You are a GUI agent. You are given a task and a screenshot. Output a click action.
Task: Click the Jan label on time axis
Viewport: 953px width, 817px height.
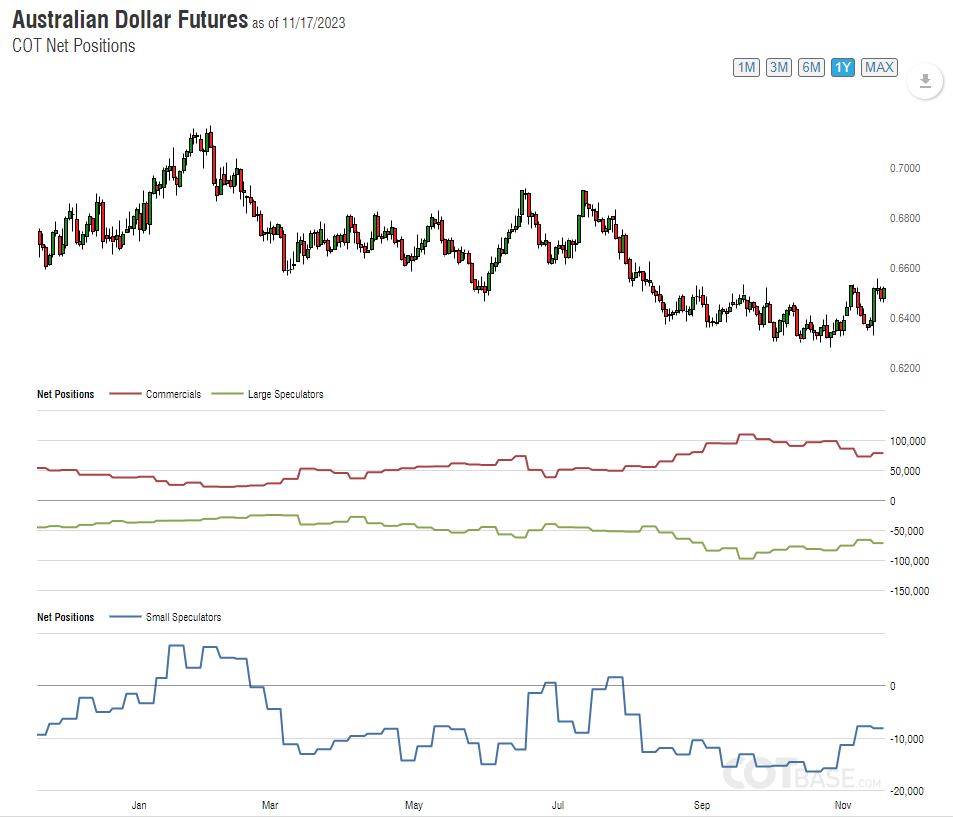[139, 804]
